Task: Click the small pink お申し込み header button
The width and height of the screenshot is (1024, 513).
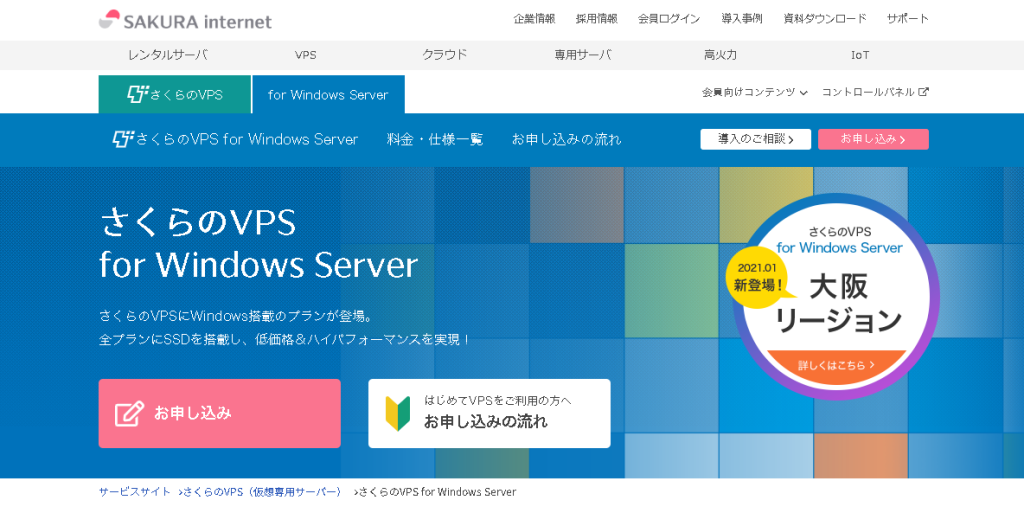Action: click(873, 139)
